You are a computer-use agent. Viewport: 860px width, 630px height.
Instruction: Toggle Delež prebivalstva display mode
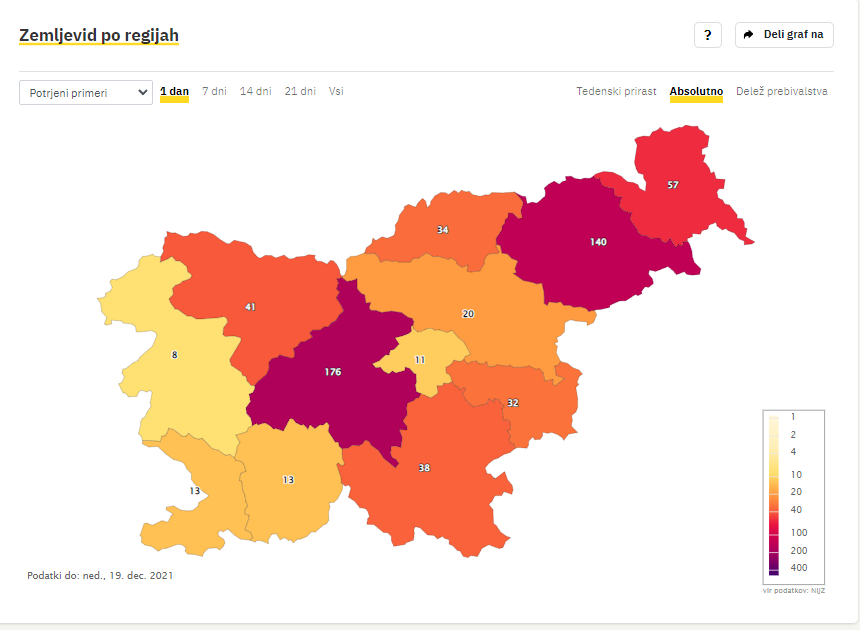(782, 92)
